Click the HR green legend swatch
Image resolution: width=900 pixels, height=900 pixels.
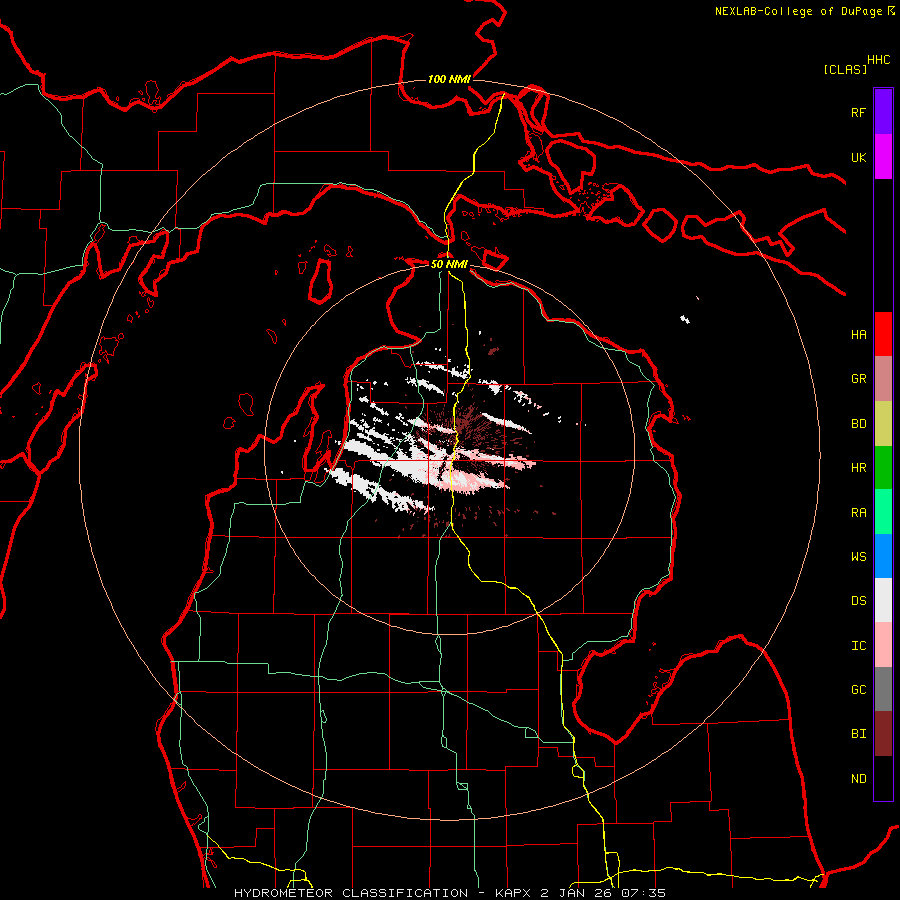tap(883, 467)
